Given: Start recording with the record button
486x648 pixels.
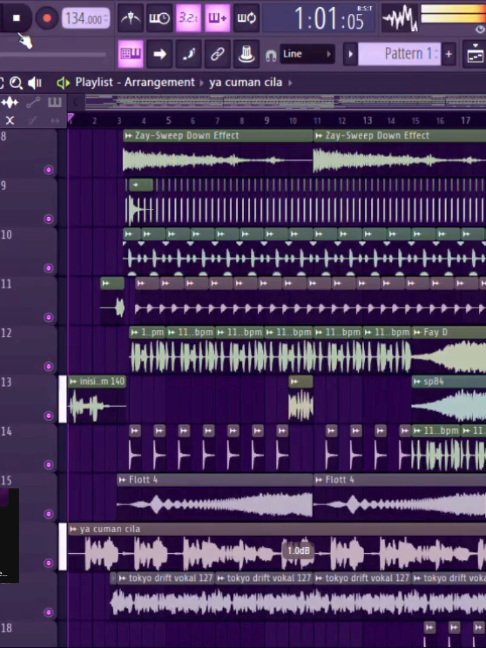Looking at the screenshot, I should 46,18.
